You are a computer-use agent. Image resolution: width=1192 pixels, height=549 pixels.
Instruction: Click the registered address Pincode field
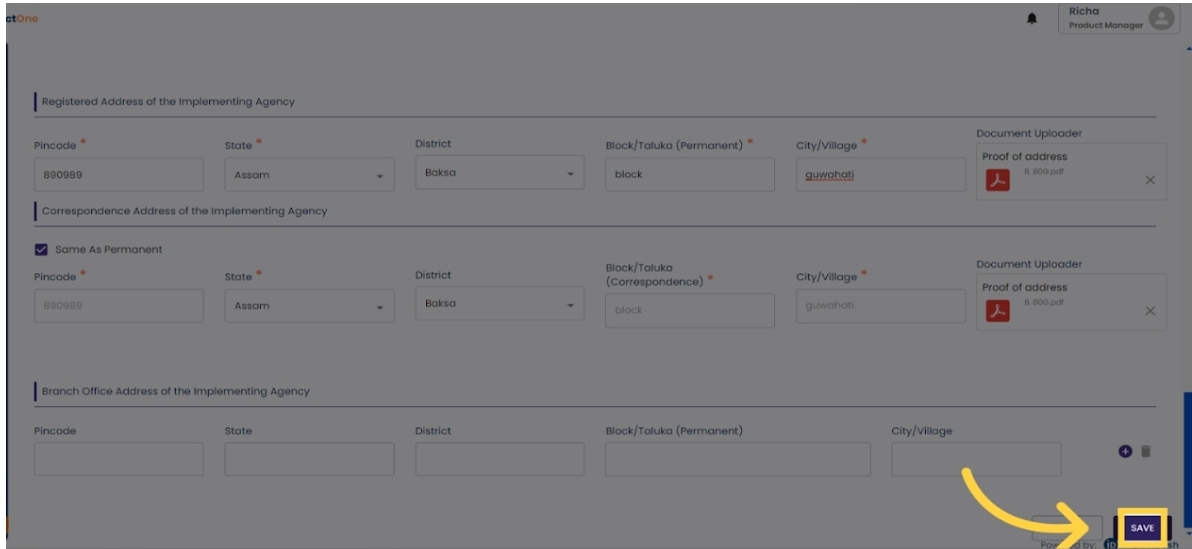118,175
